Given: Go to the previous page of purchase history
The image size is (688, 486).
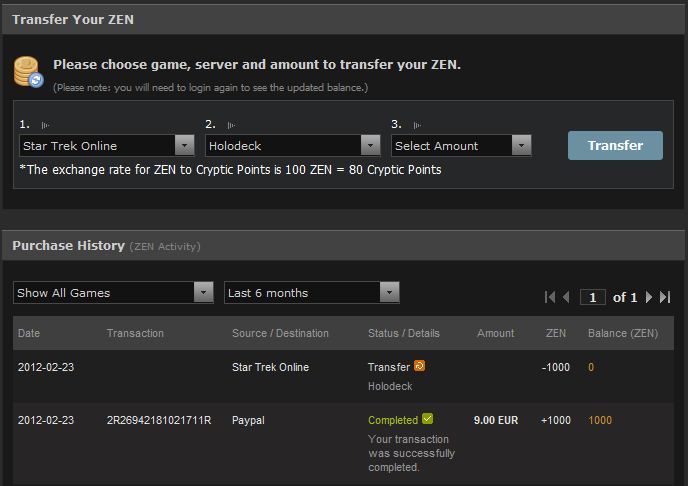Looking at the screenshot, I should 566,297.
